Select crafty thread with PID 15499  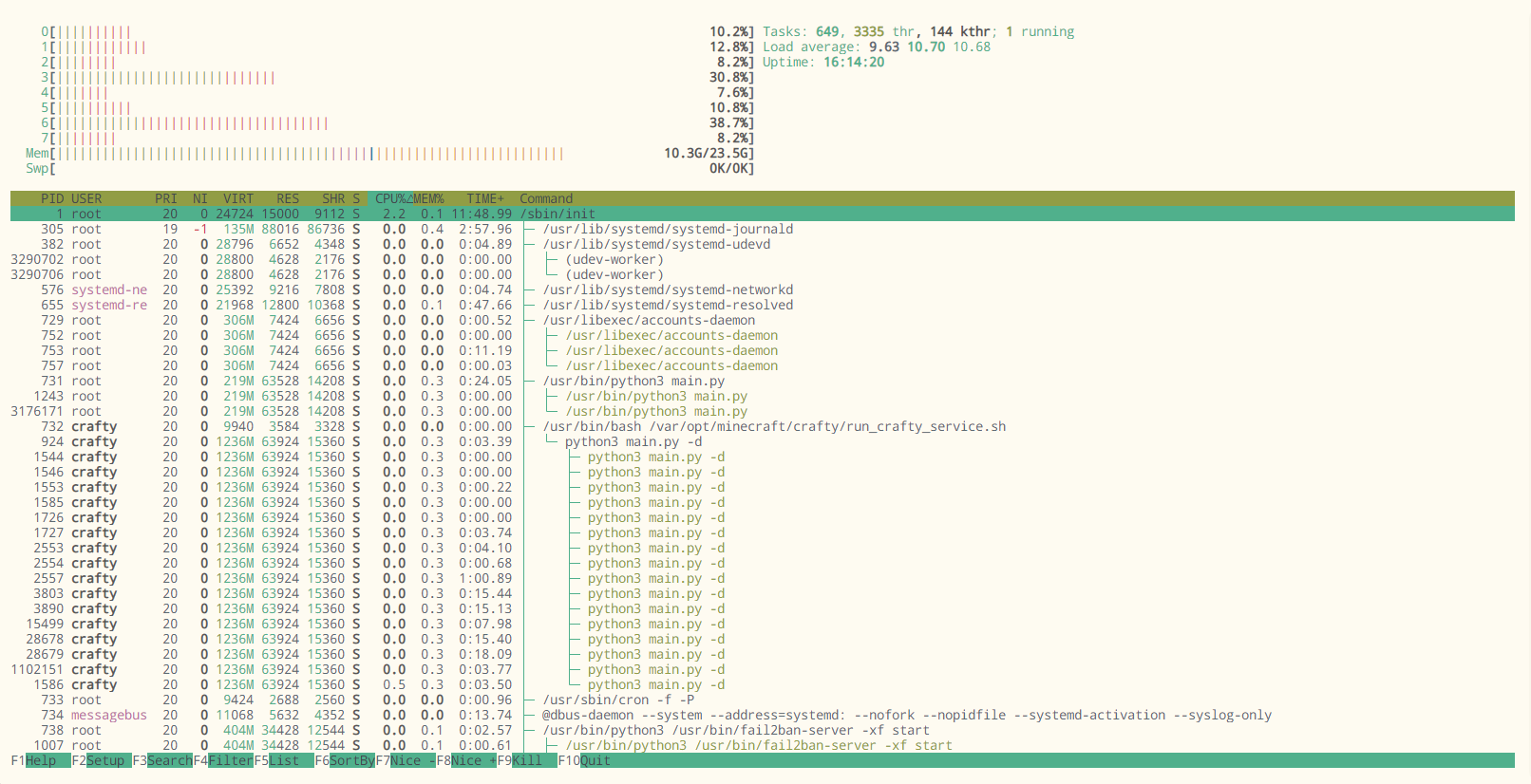coord(763,624)
